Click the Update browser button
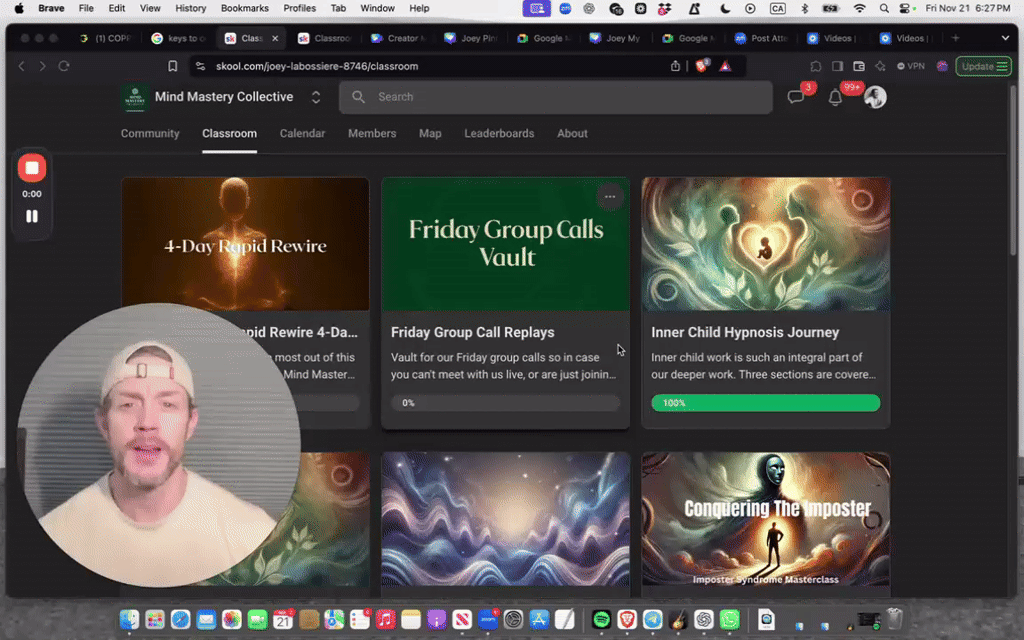The image size is (1024, 640). (x=984, y=65)
